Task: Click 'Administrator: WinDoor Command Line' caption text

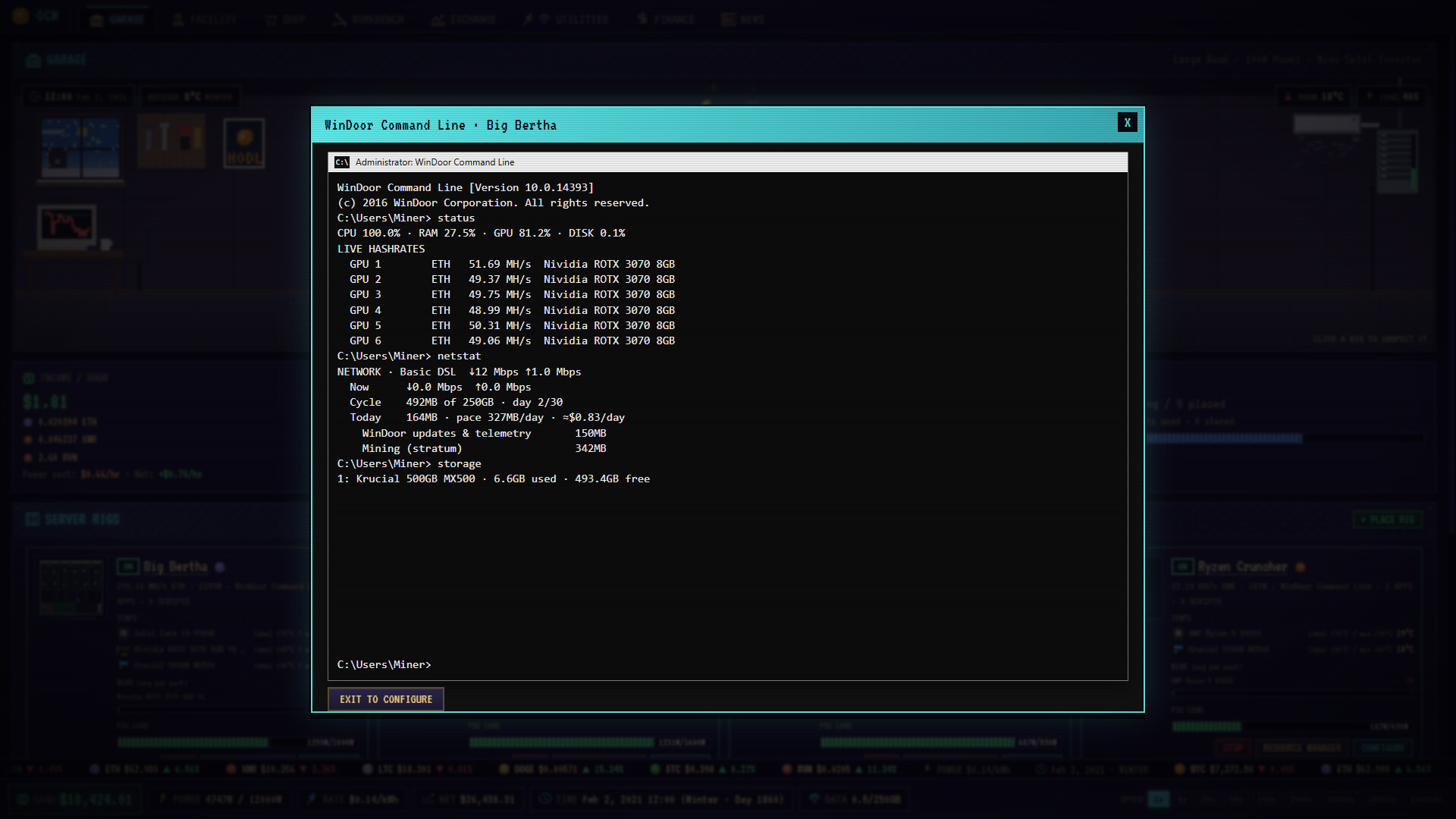Action: pos(435,162)
